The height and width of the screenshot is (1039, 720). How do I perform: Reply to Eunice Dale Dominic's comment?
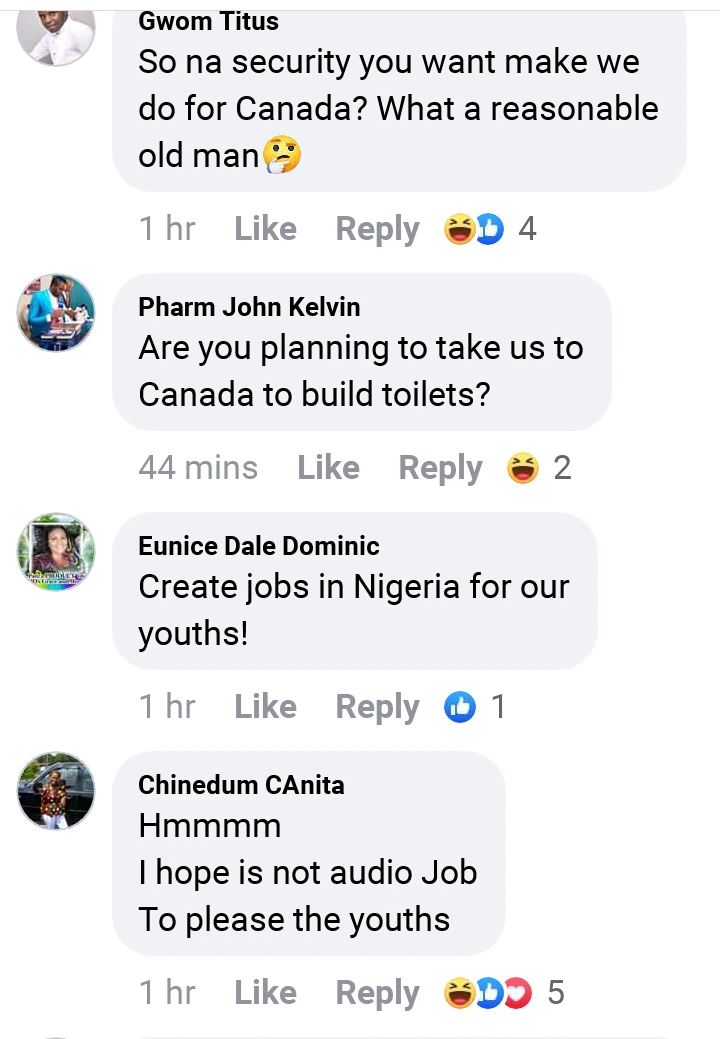377,707
